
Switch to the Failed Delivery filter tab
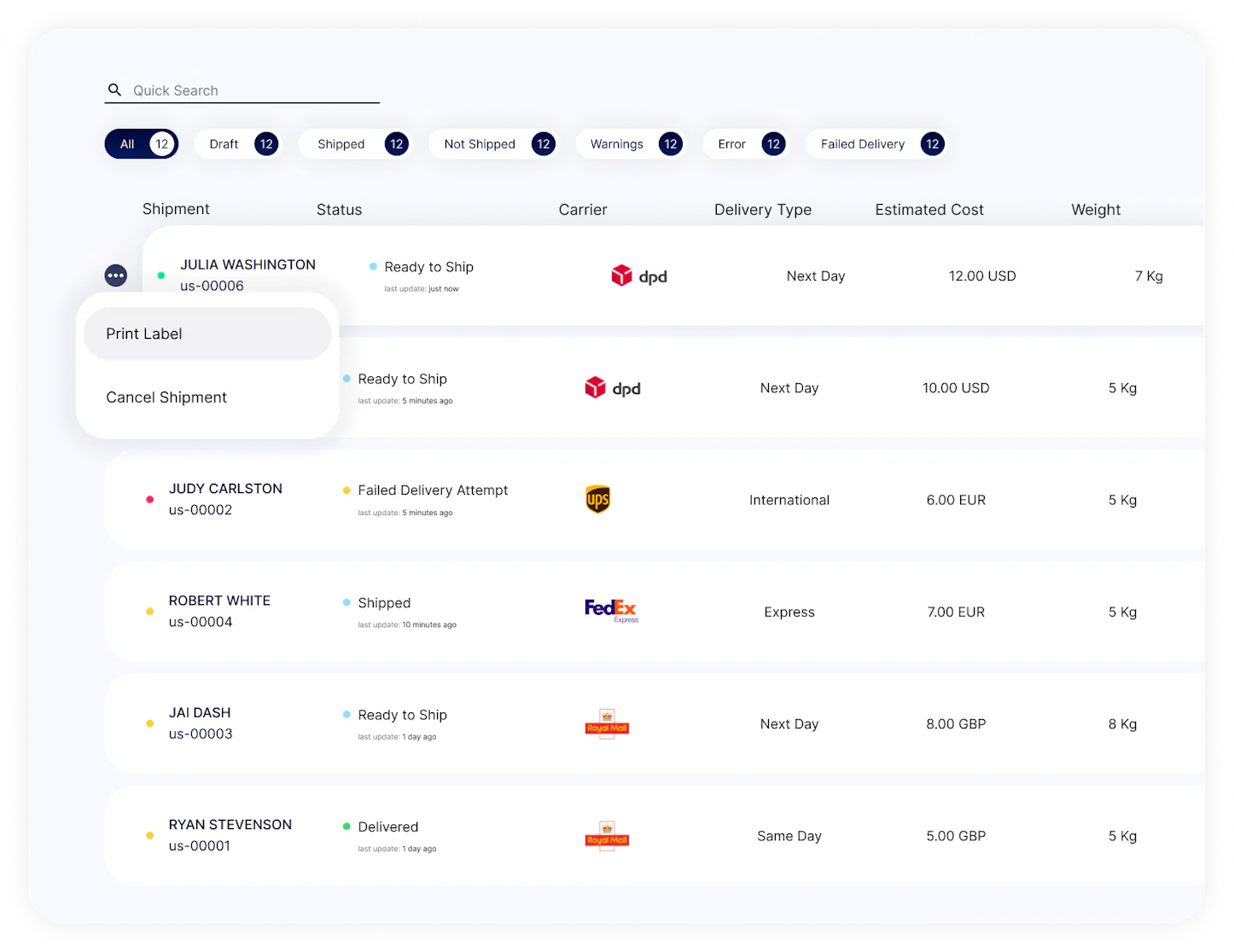click(877, 144)
